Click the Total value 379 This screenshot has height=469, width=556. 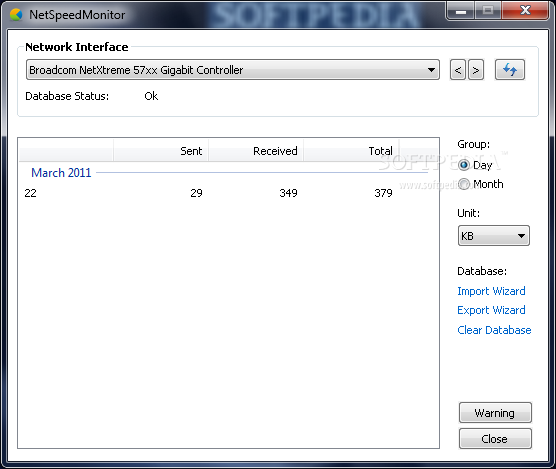pos(383,193)
